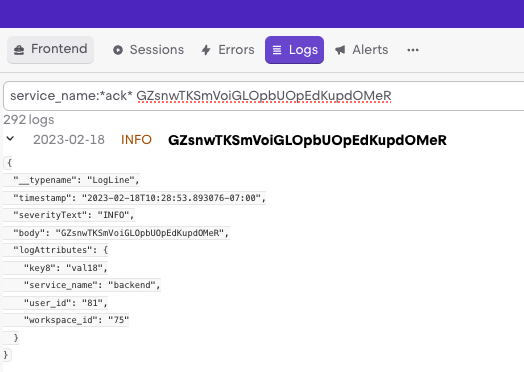Click the bold log message GZsnwTKSmVoiGLOpbUOpEdKupdOMeR
Viewport: 524px width, 372px height.
307,140
